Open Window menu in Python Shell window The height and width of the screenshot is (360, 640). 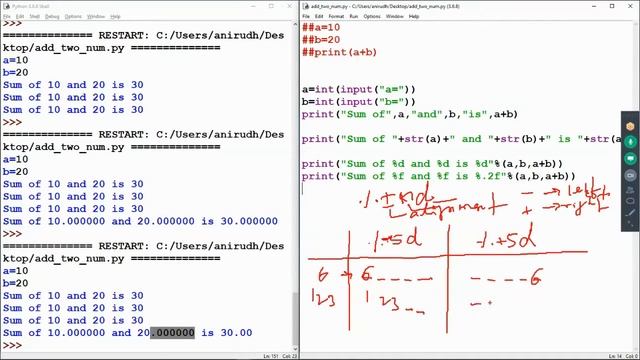96,16
